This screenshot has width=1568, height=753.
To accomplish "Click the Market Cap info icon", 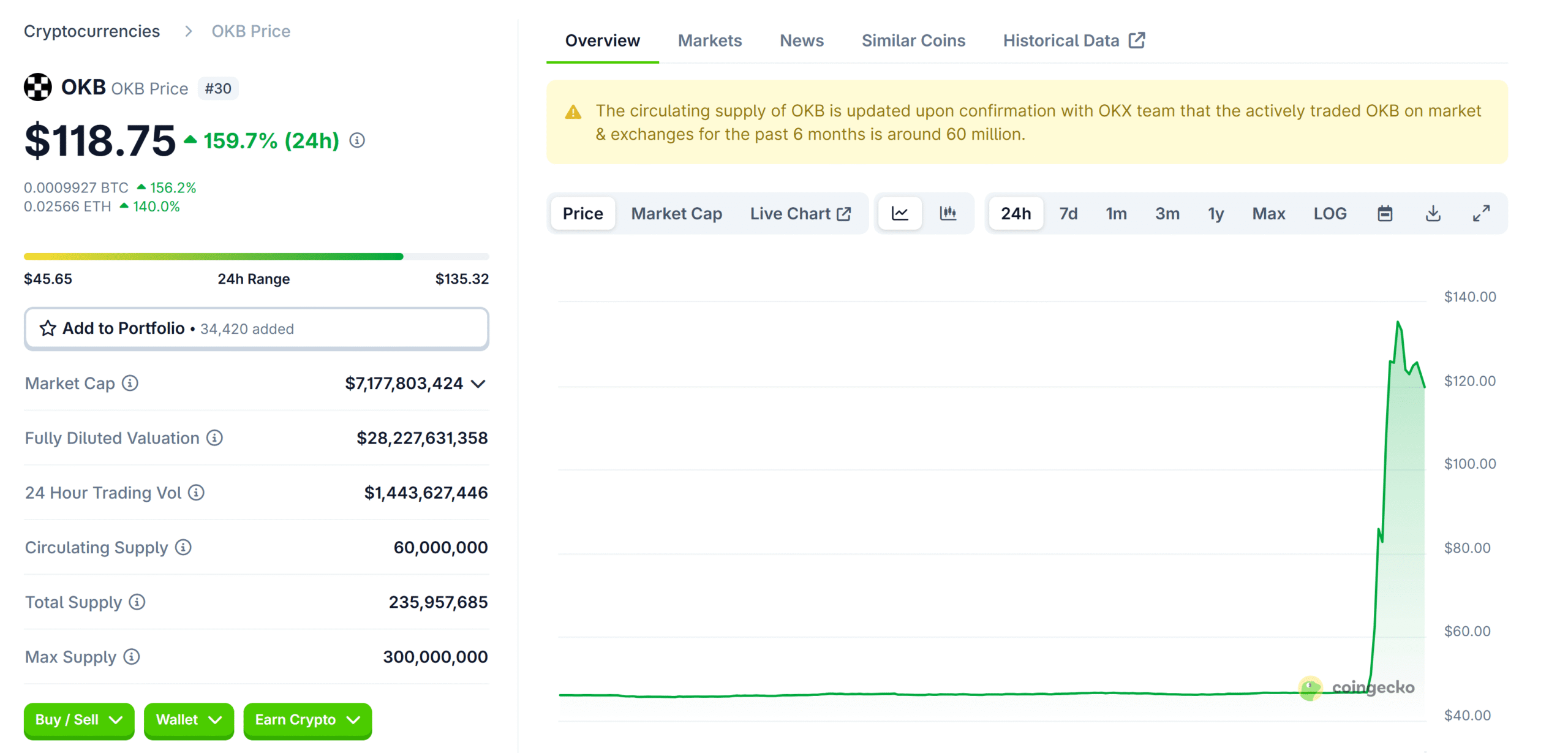I will (x=129, y=384).
